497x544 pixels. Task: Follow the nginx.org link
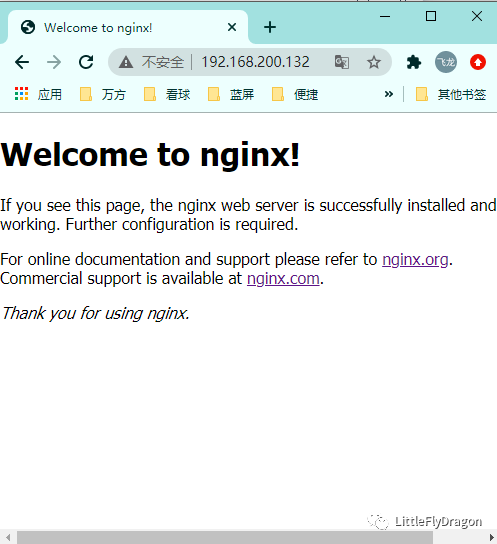[415, 260]
